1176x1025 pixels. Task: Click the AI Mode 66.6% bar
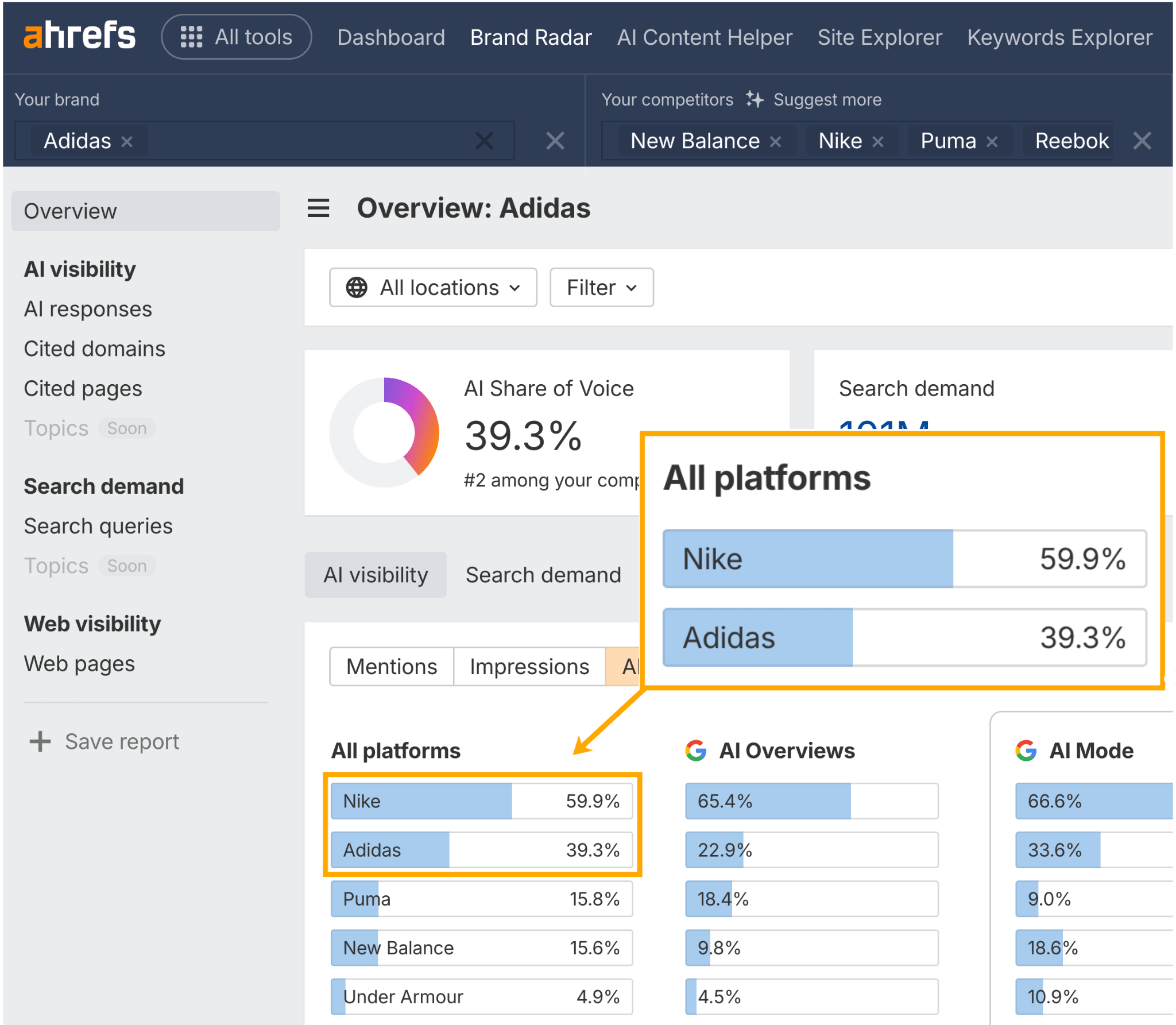(1094, 801)
